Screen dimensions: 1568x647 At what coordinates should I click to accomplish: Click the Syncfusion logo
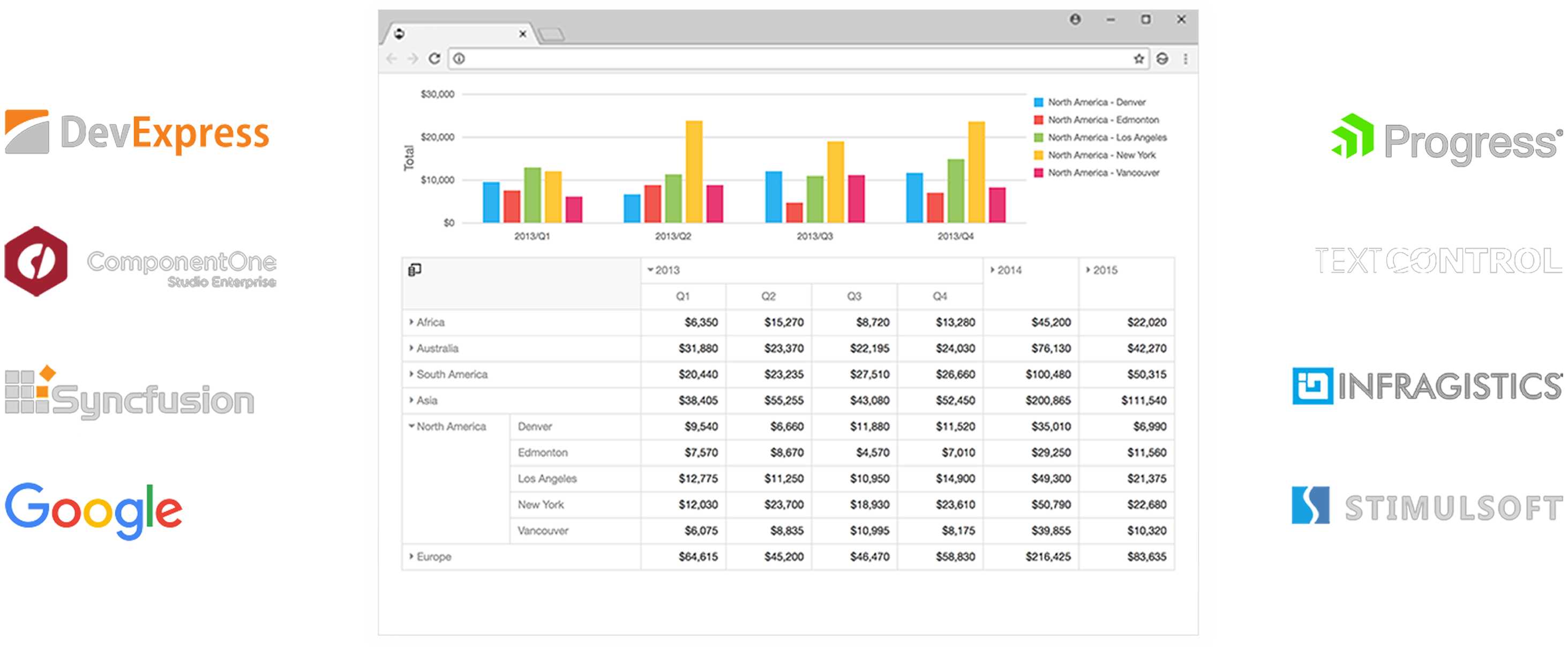pyautogui.click(x=129, y=393)
